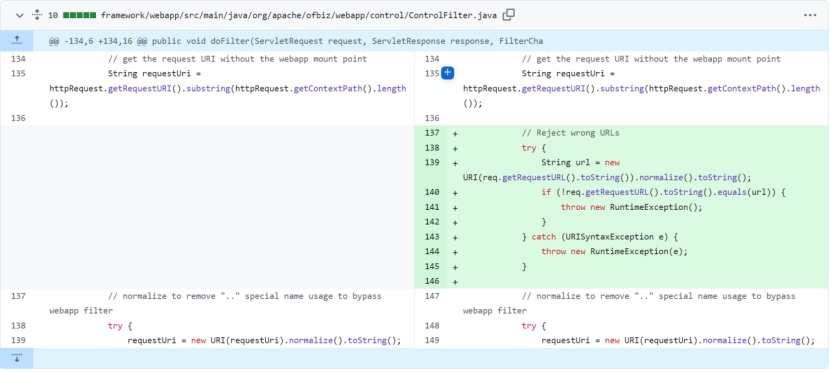Select right-side line number 142
Screen dimensions: 830x372
[432, 222]
